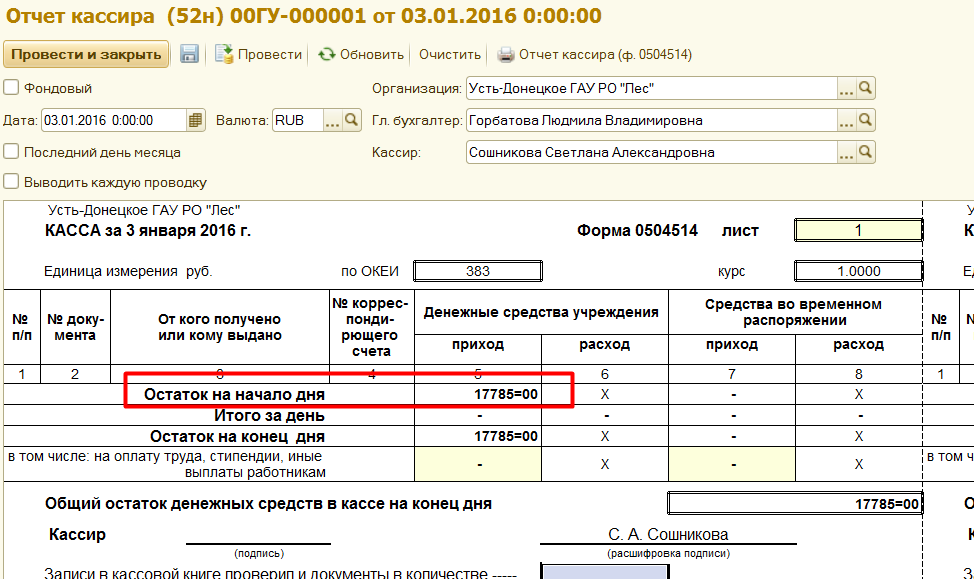Viewport: 974px width, 579px height.
Task: Click the Обновить refresh arrows icon
Action: coord(326,54)
